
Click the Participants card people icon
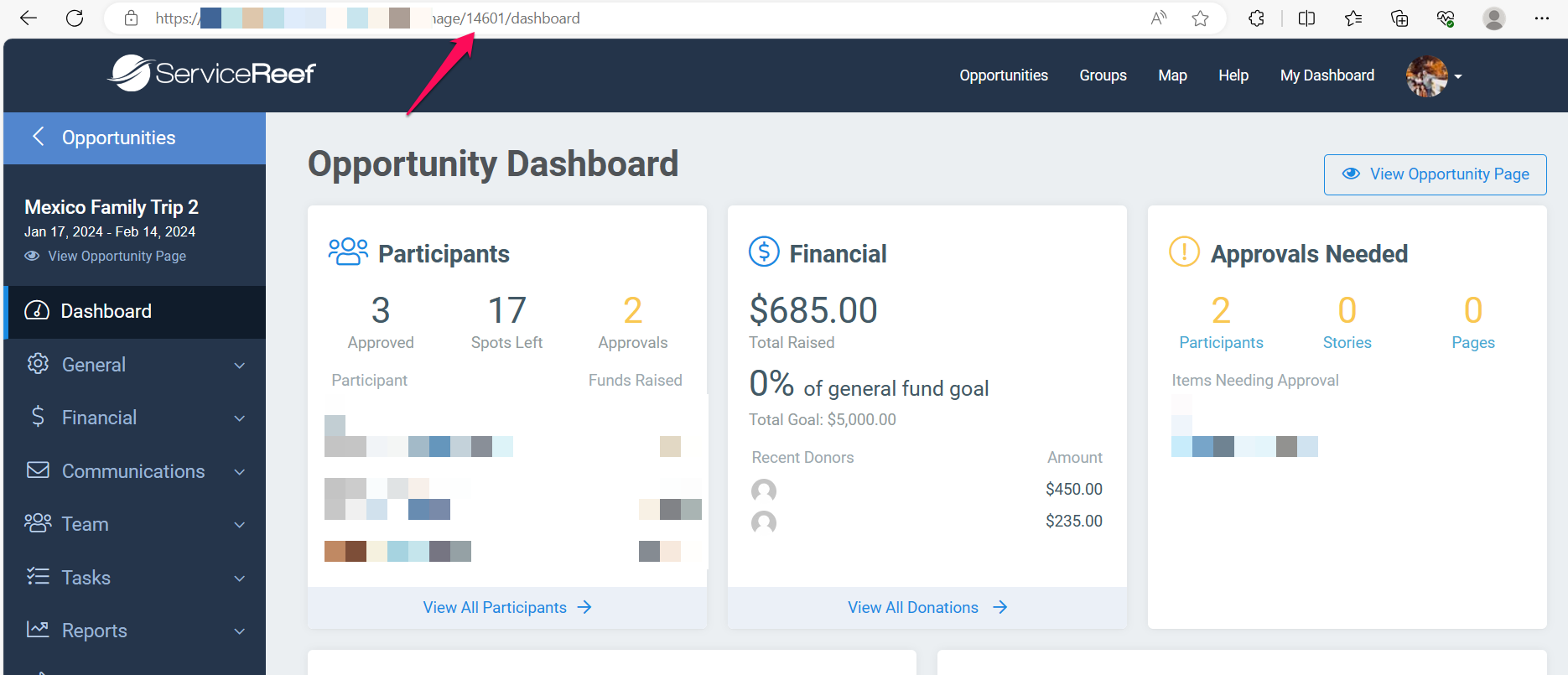pos(348,252)
